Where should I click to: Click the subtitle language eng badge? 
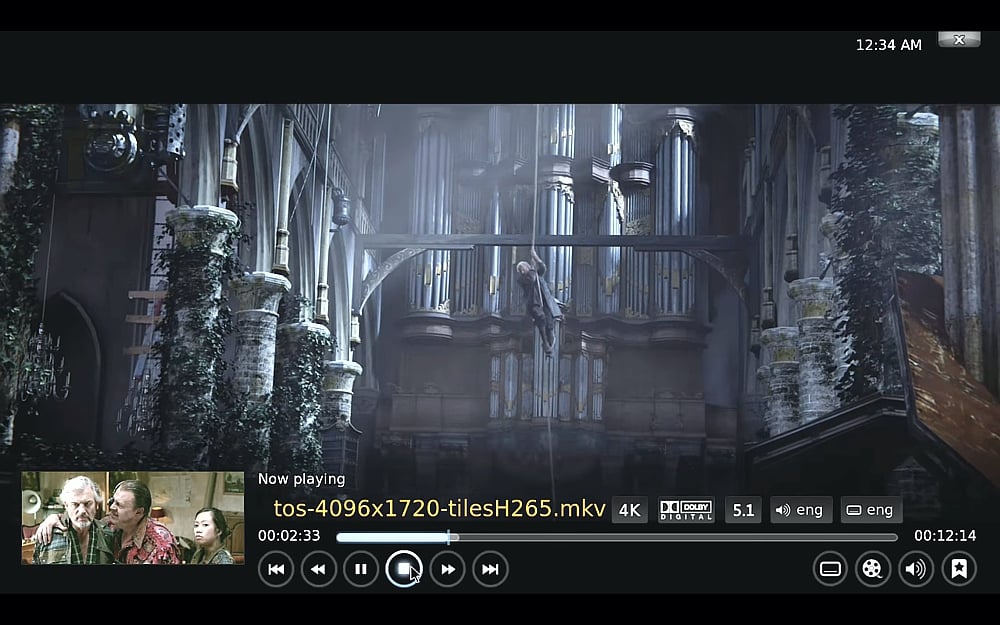871,510
